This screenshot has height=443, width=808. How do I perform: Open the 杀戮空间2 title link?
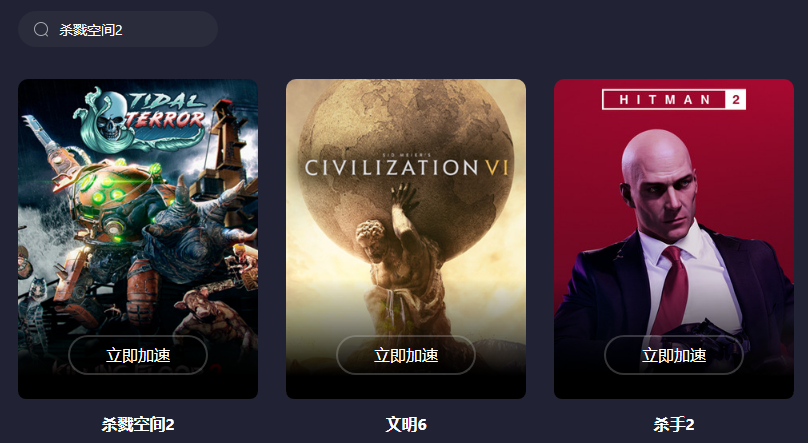(x=138, y=424)
